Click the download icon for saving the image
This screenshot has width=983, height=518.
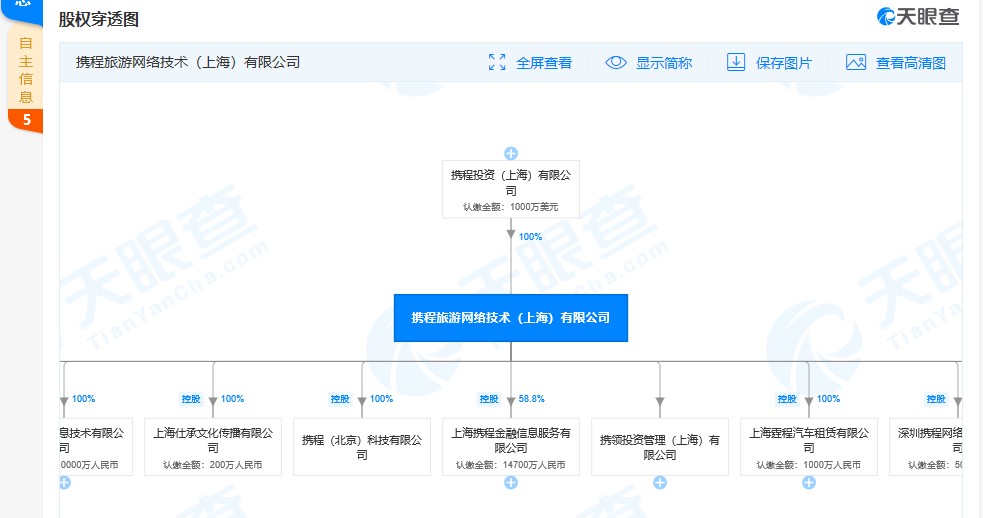tap(735, 62)
